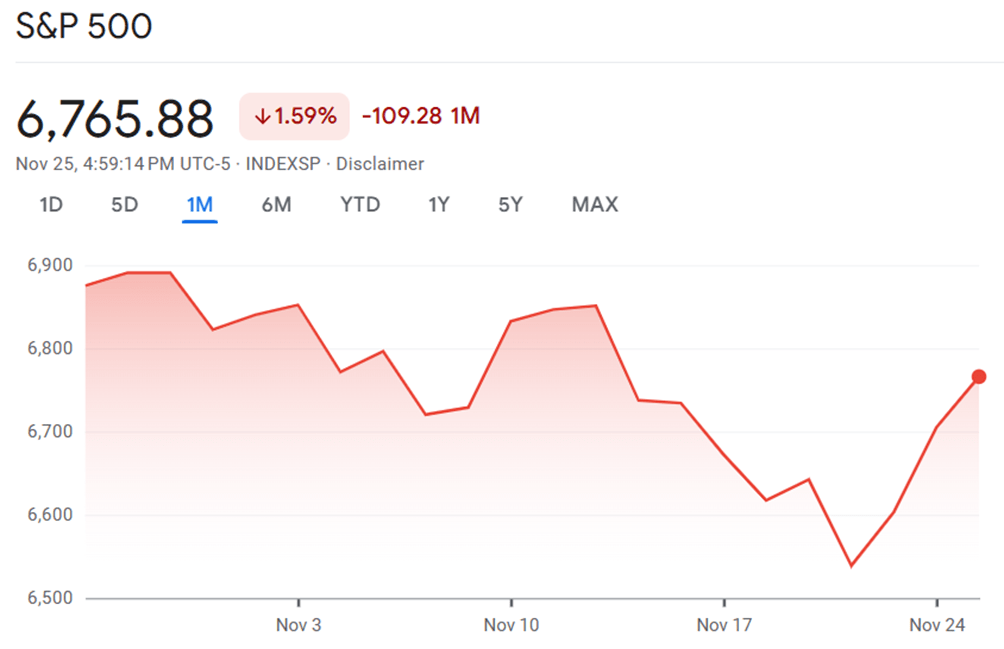Click the red down arrow percentage badge

294,116
